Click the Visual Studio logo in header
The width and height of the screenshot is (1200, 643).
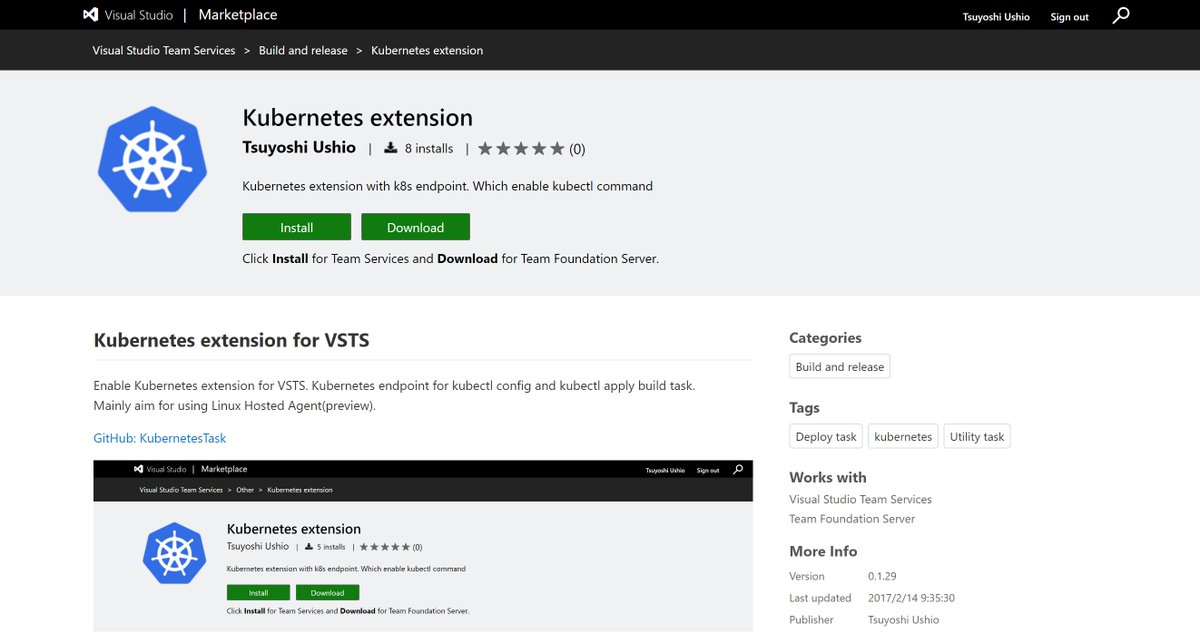coord(128,15)
